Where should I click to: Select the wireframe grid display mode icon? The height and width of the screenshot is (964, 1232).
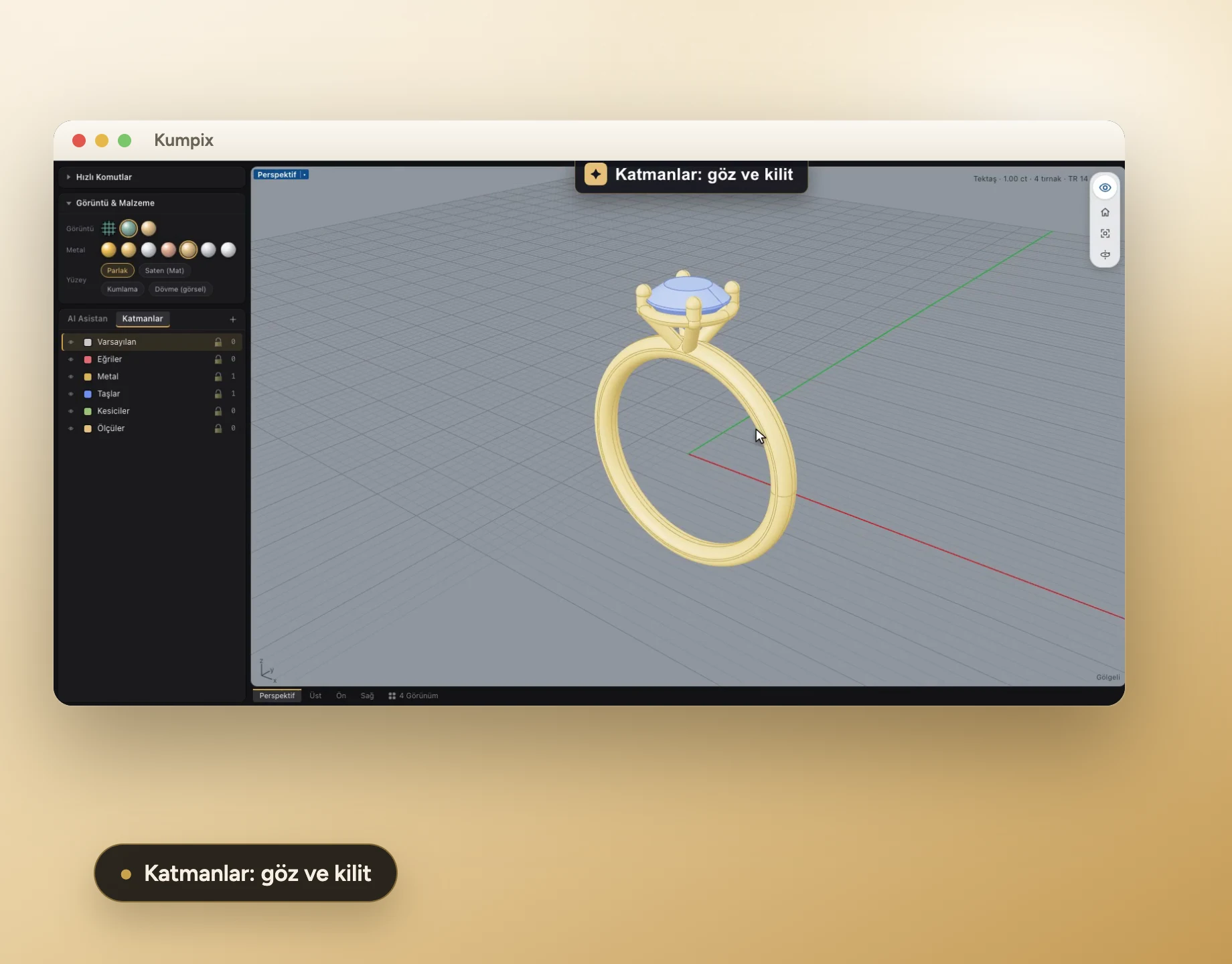coord(108,228)
